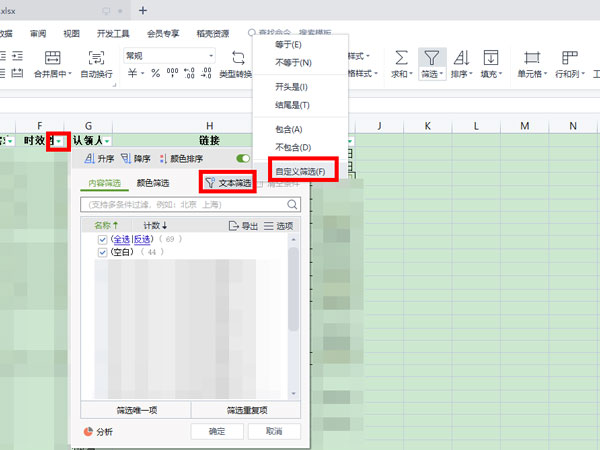
Task: Open the filter dropdown on 认领人 column
Action: point(106,141)
